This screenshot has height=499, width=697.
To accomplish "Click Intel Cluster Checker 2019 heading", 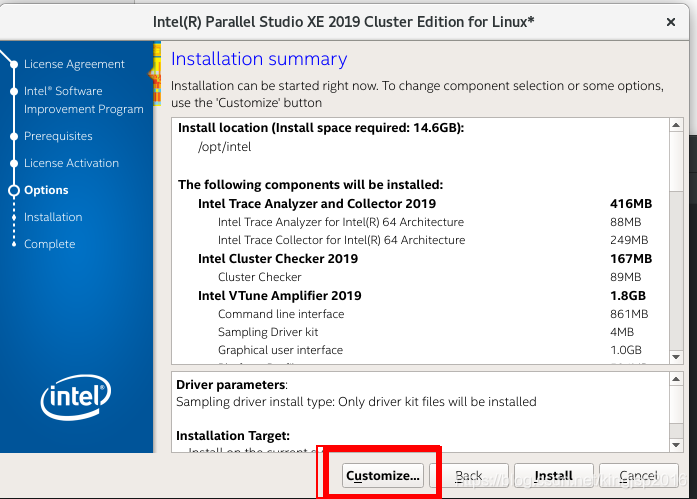I will (278, 259).
